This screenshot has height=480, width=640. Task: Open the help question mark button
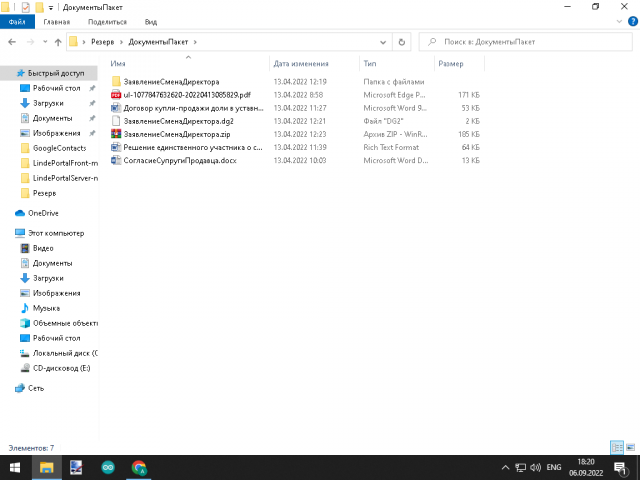click(633, 22)
